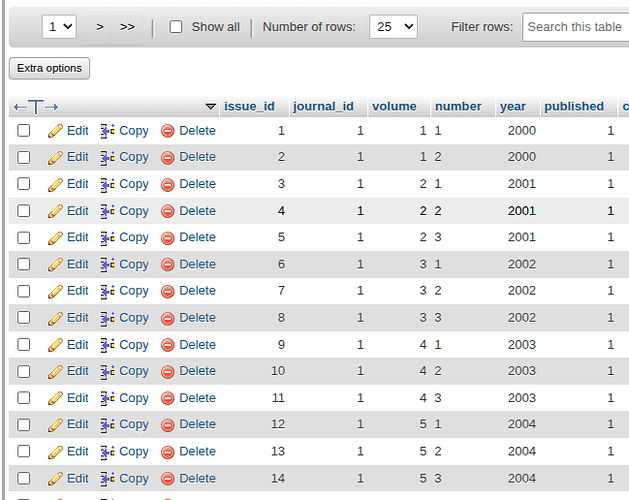This screenshot has width=629, height=500.
Task: Click the Copy icon for issue_id 10
Action: 108,372
